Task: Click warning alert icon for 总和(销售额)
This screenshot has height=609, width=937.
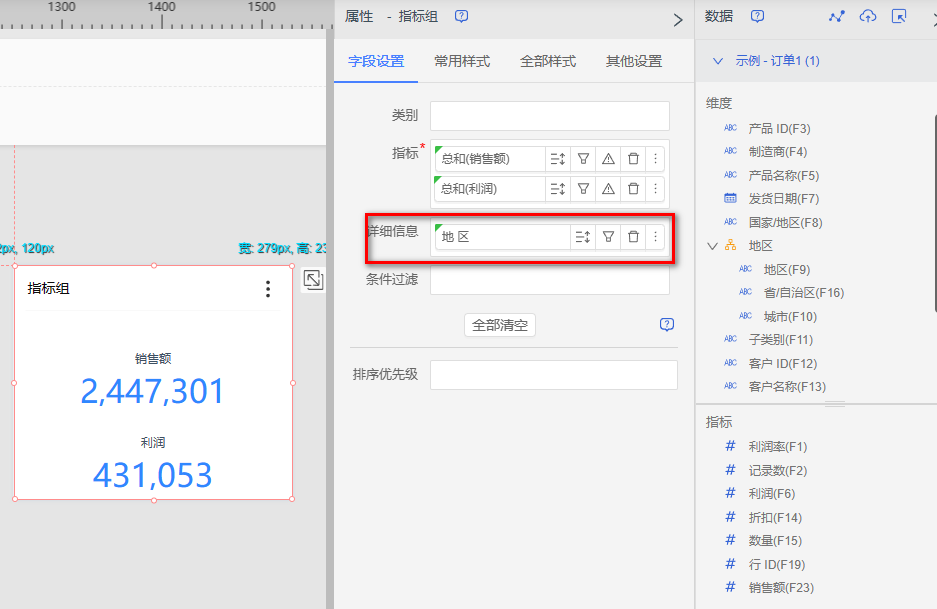Action: tap(608, 159)
